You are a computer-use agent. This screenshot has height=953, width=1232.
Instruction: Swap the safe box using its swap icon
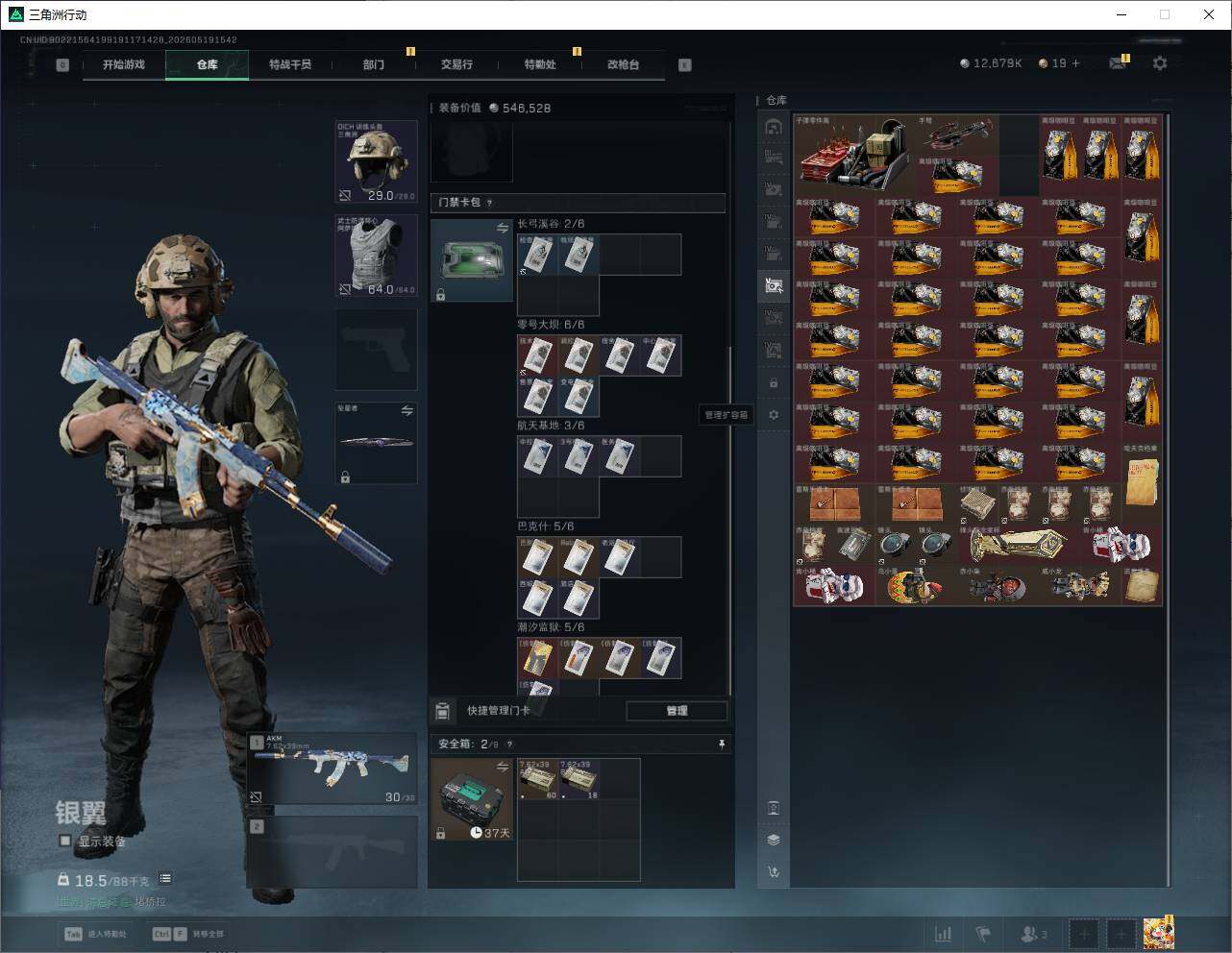pyautogui.click(x=502, y=767)
